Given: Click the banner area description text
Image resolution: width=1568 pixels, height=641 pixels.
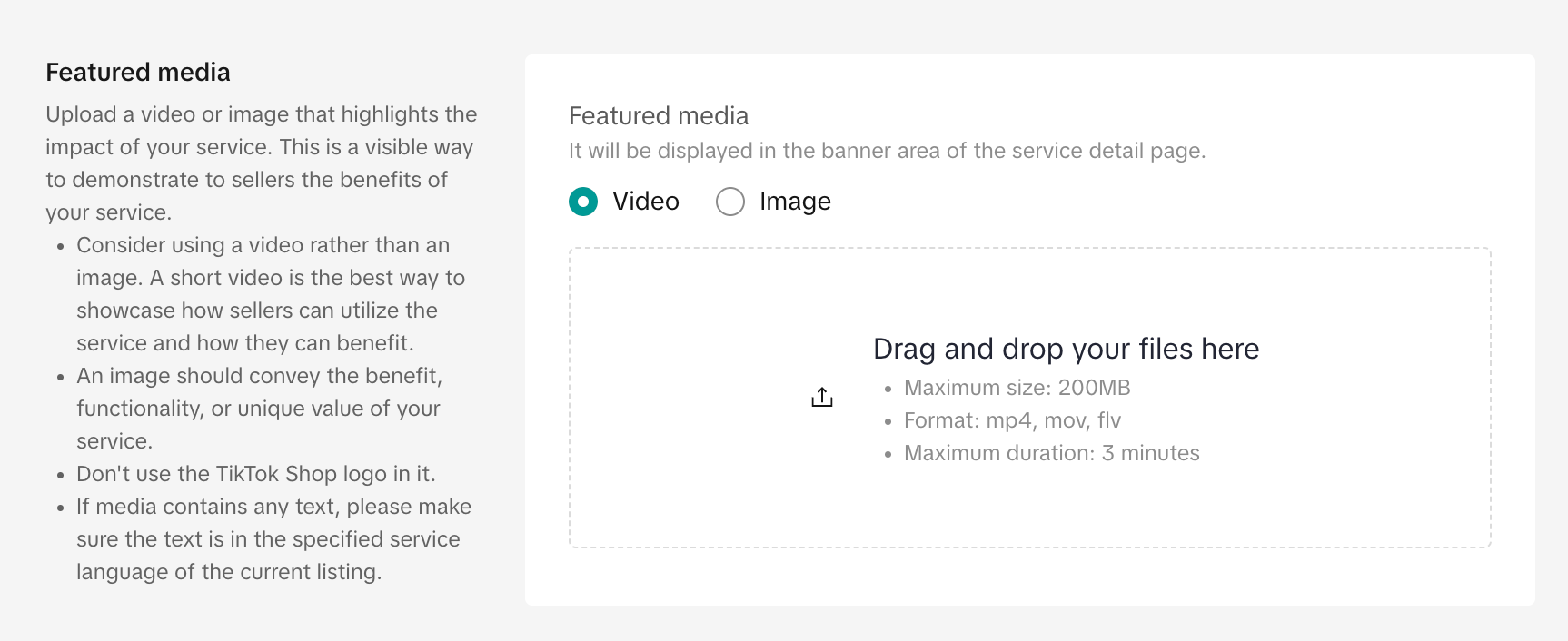Looking at the screenshot, I should [887, 151].
